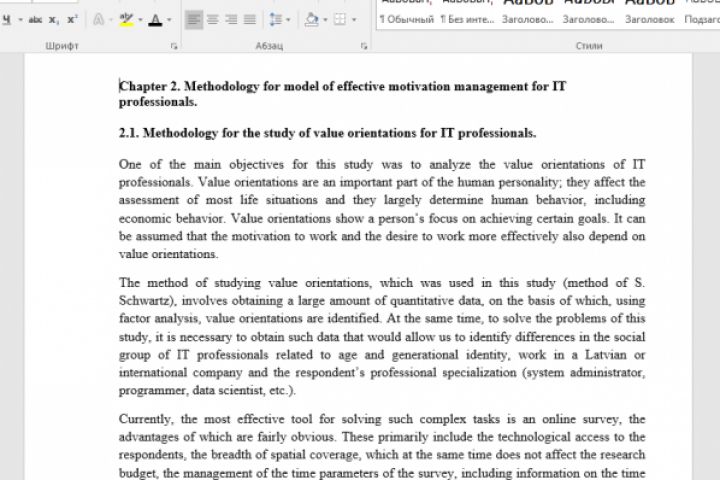720x480 pixels.
Task: Justify paragraph text
Action: coord(249,19)
